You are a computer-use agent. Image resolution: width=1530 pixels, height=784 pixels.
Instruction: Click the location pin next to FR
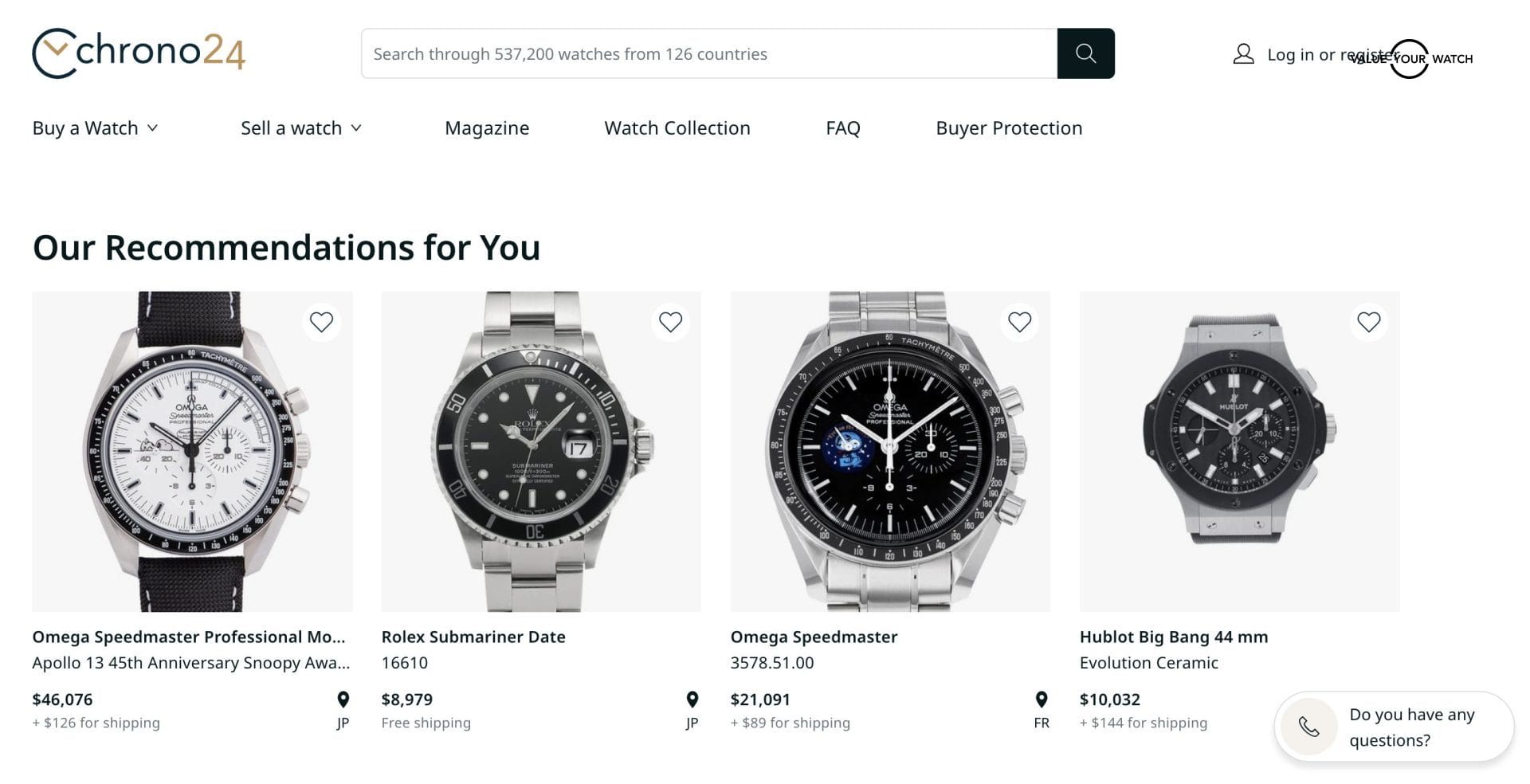[1042, 700]
